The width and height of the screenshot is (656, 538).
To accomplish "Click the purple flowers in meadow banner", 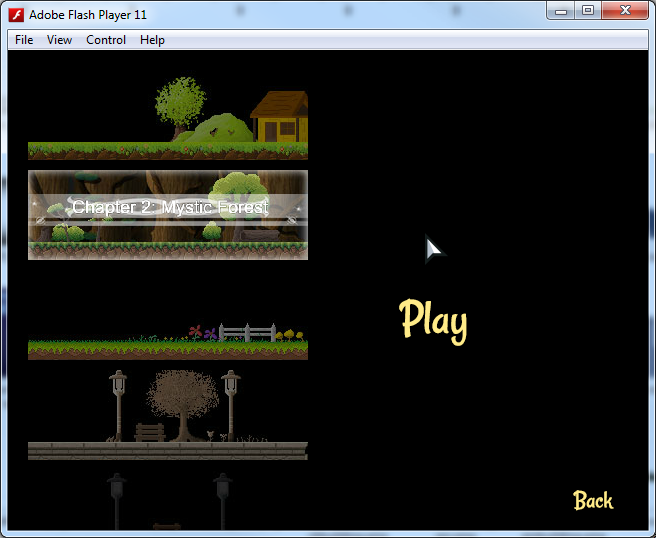I will pyautogui.click(x=203, y=332).
